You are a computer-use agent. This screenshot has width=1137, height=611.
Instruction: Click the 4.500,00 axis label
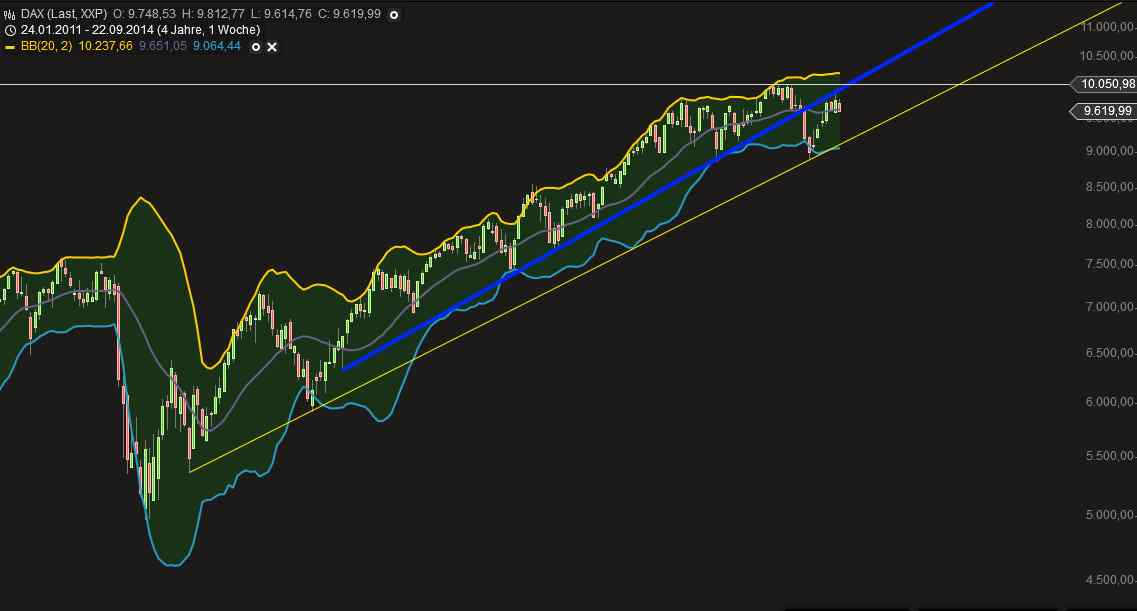coord(1110,580)
